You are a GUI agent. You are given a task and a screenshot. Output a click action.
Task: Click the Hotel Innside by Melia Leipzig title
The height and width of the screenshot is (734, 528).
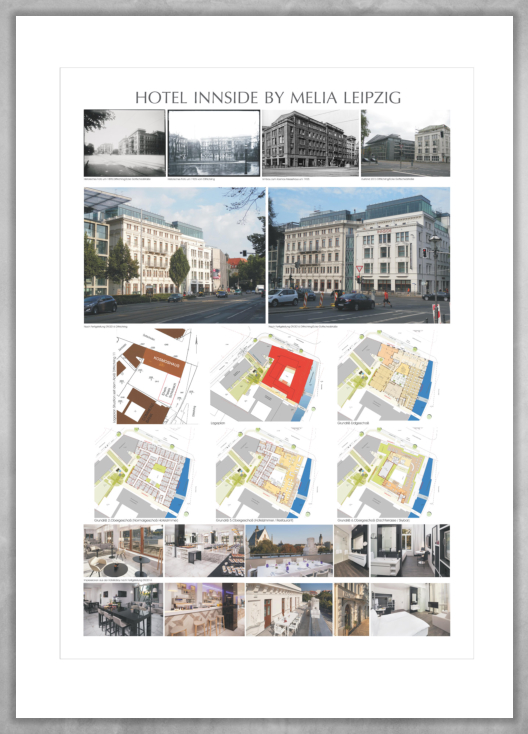268,97
